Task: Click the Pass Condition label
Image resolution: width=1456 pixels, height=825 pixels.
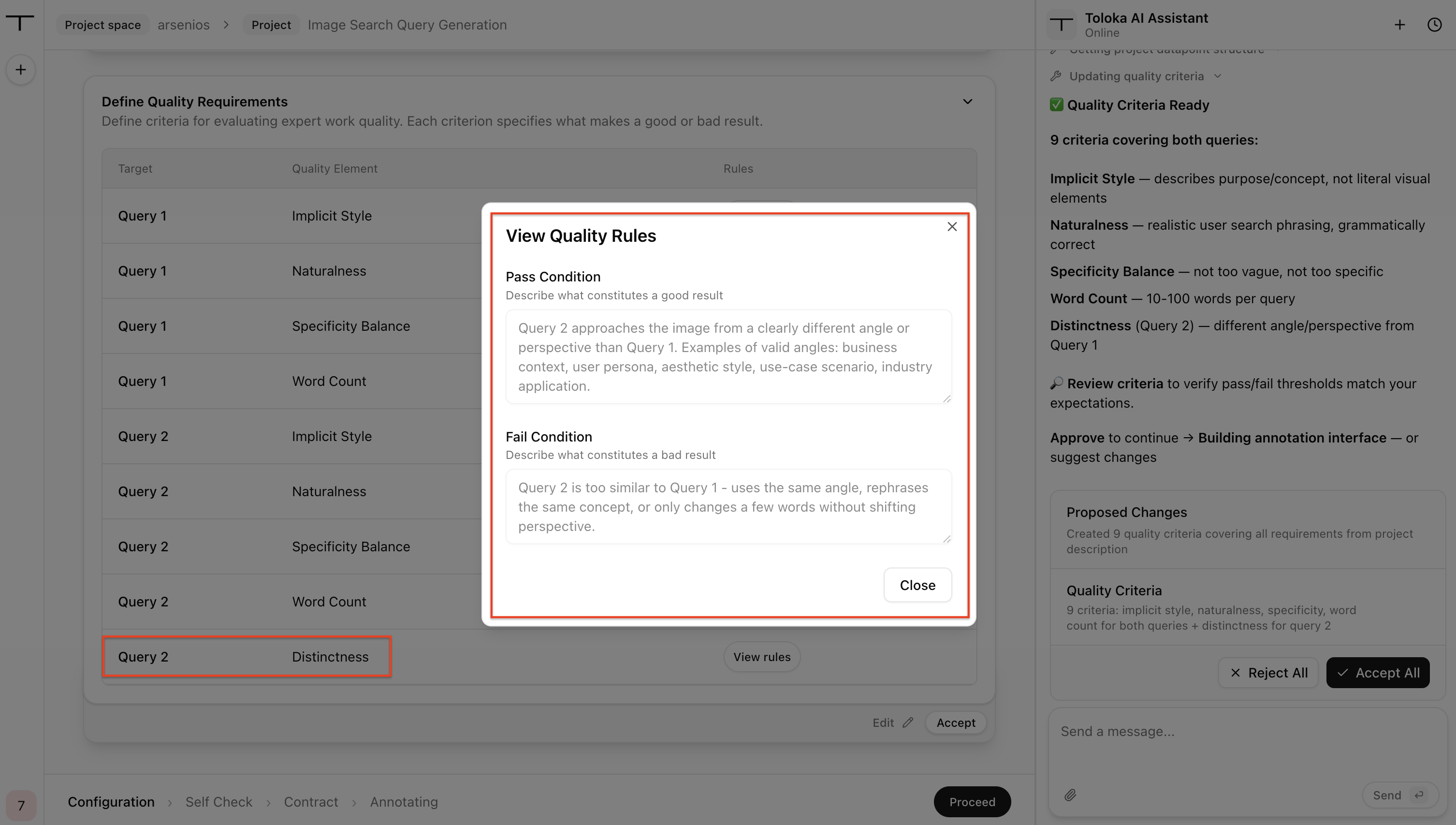Action: [553, 277]
